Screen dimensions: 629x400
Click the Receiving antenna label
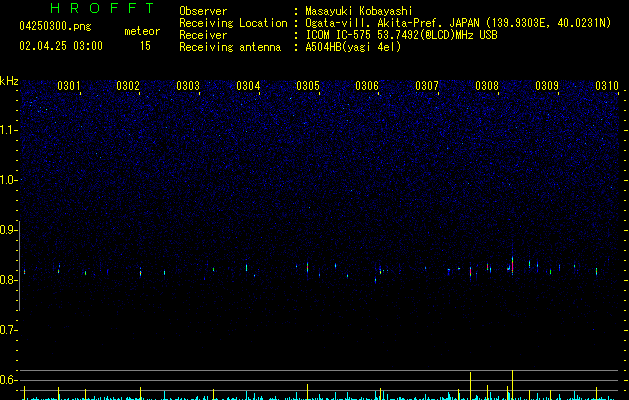230,47
